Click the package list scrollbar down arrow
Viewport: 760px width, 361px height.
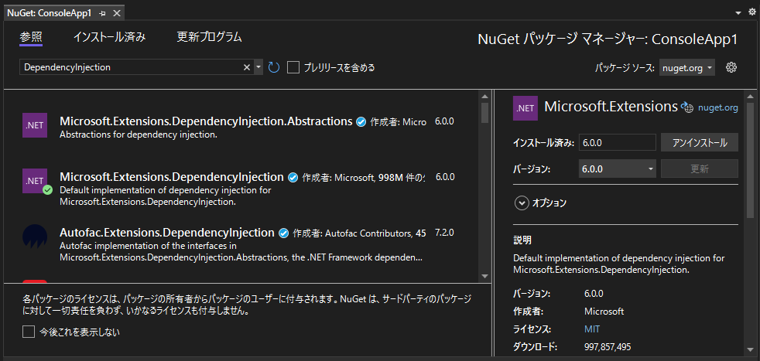point(485,276)
